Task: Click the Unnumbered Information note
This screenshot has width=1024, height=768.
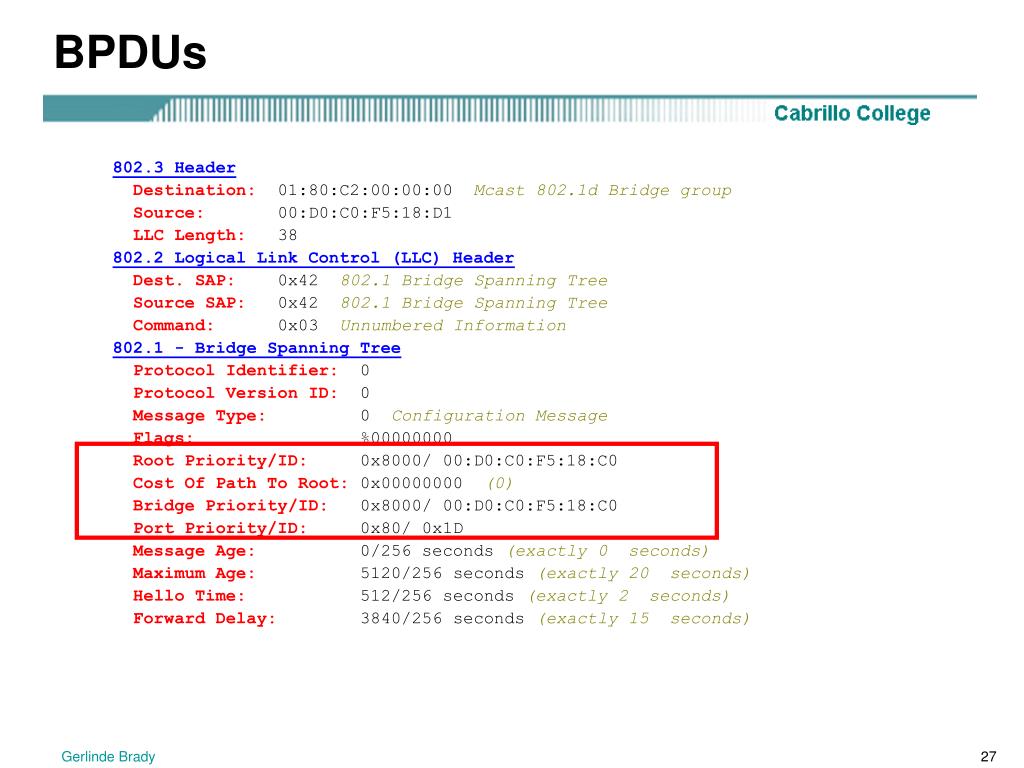Action: tap(453, 325)
